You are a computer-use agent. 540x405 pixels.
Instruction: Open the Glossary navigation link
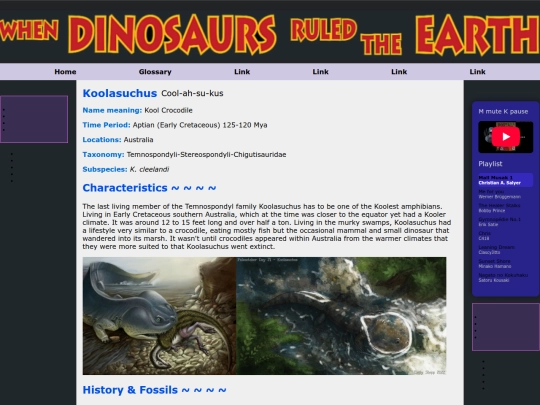click(155, 72)
